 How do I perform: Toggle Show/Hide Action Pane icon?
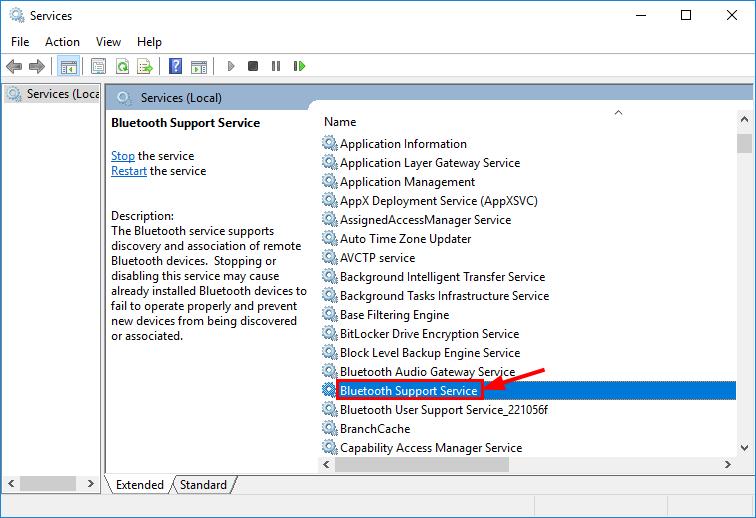199,66
